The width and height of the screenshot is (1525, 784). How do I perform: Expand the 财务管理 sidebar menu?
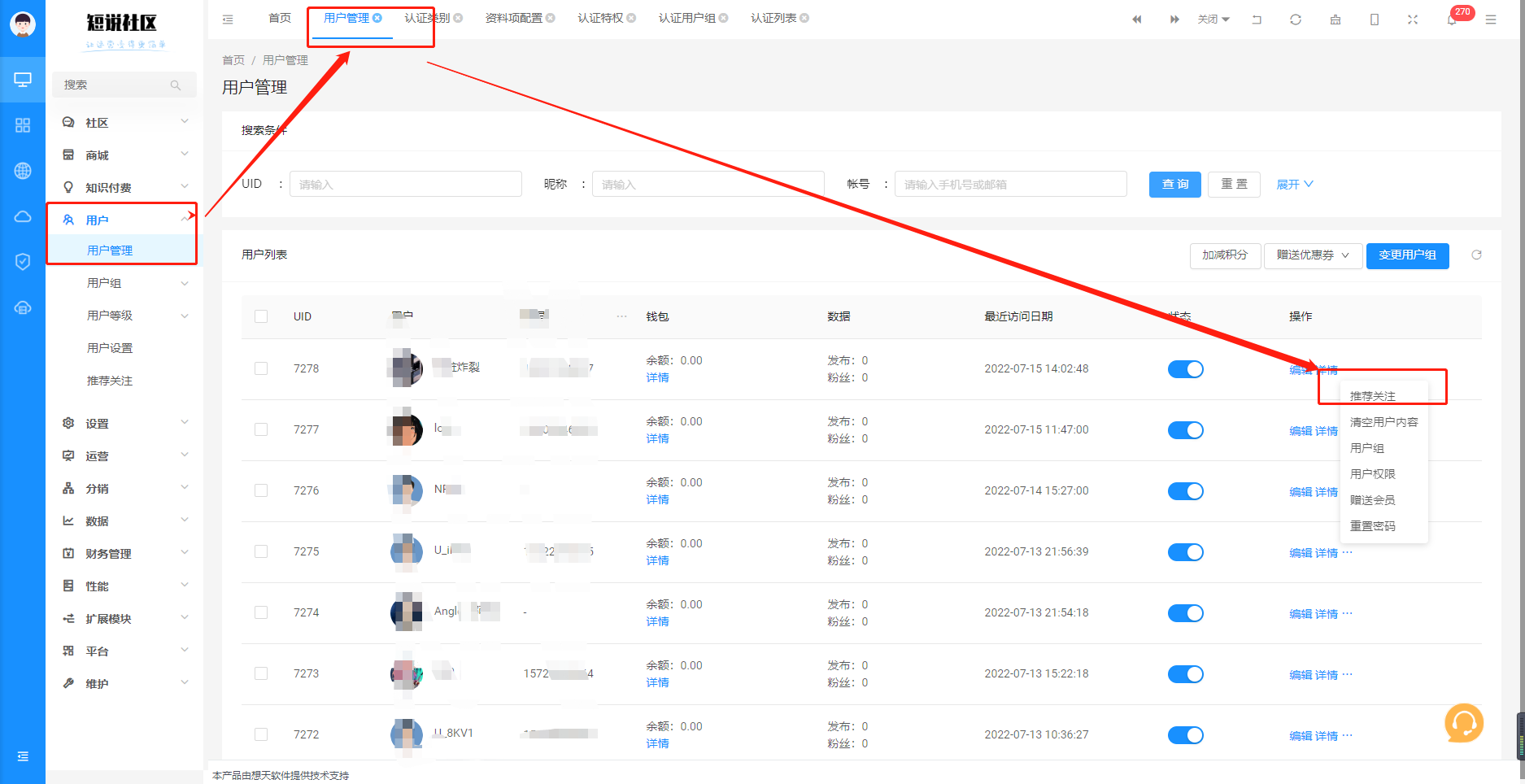coord(124,554)
